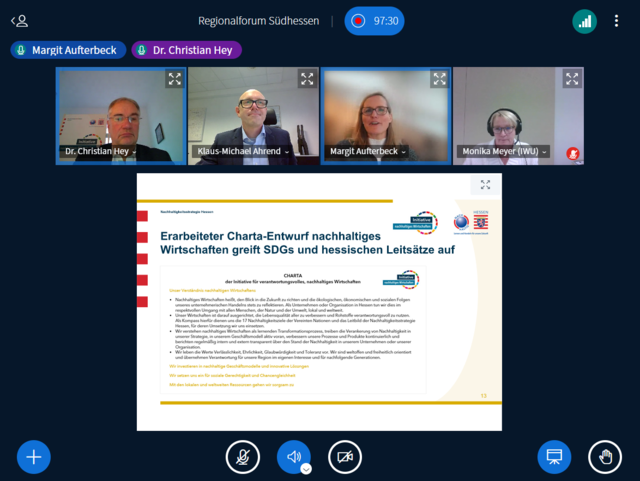
Task: Open audio device chevron options
Action: (x=306, y=468)
